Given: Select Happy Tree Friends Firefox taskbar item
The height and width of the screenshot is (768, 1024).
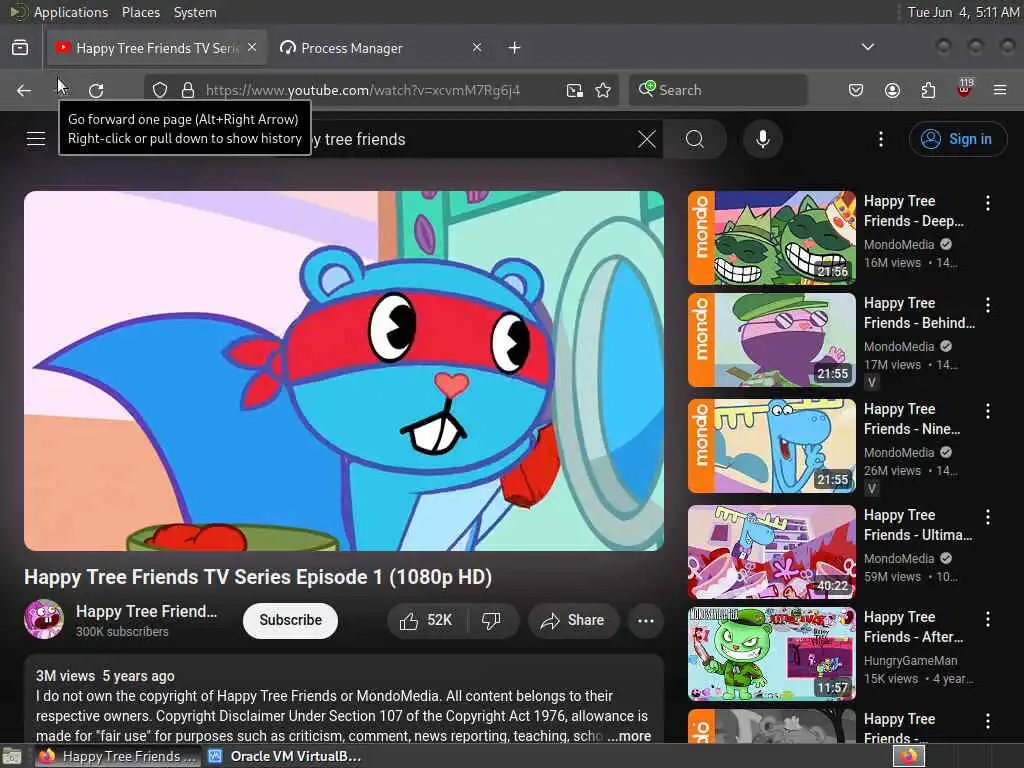Looking at the screenshot, I should coord(118,756).
